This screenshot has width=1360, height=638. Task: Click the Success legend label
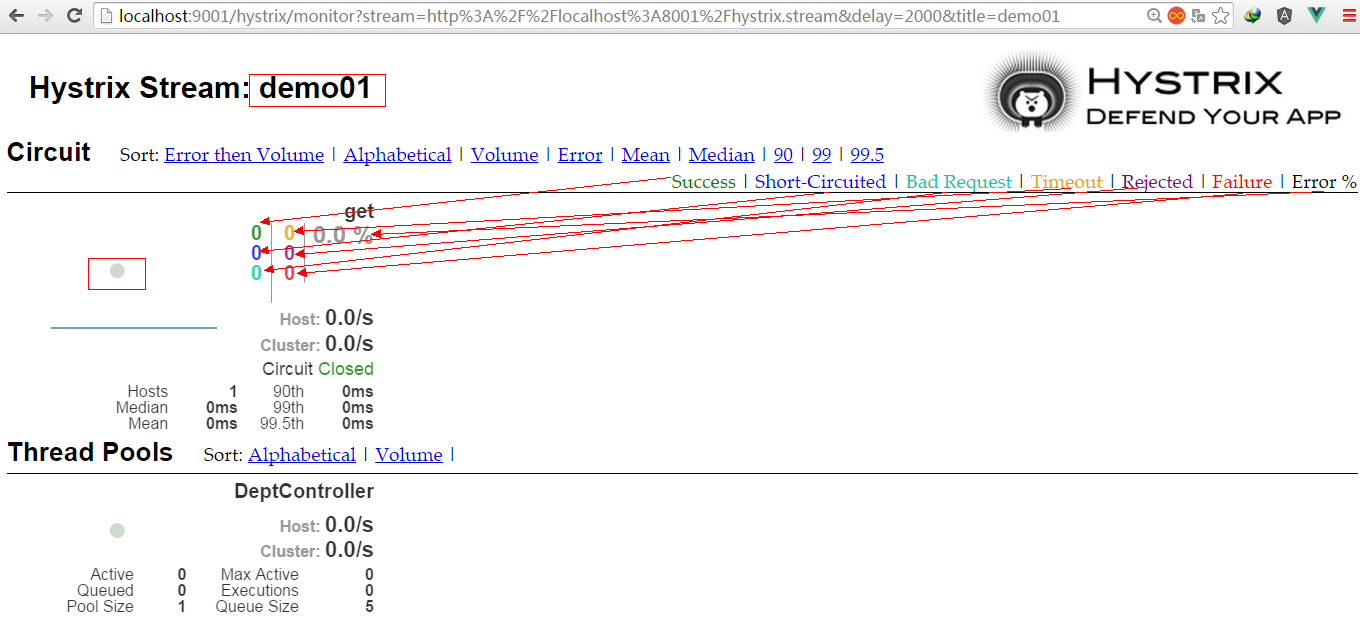(x=703, y=182)
